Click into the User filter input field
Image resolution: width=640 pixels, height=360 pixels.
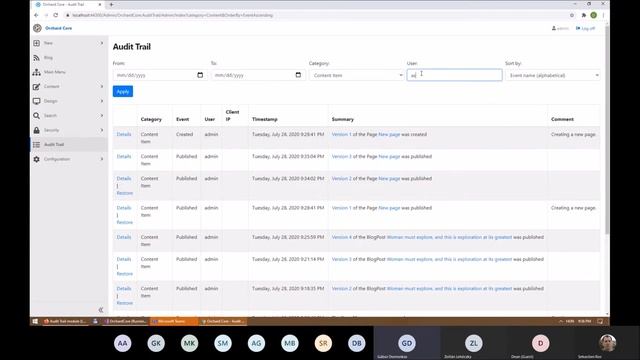click(x=454, y=75)
